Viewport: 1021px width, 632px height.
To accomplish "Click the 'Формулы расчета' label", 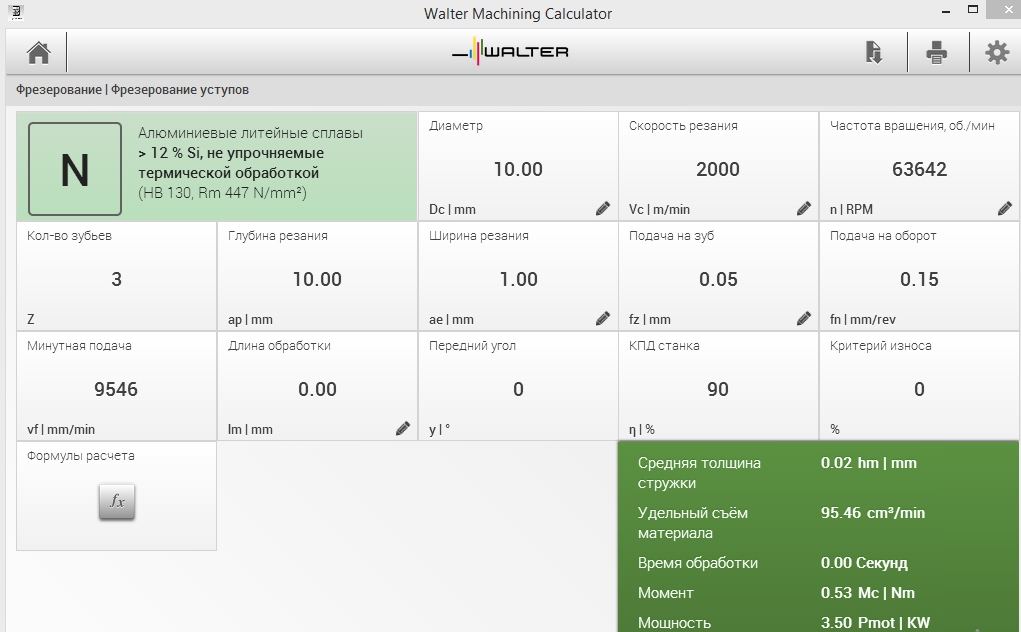I will click(x=81, y=456).
